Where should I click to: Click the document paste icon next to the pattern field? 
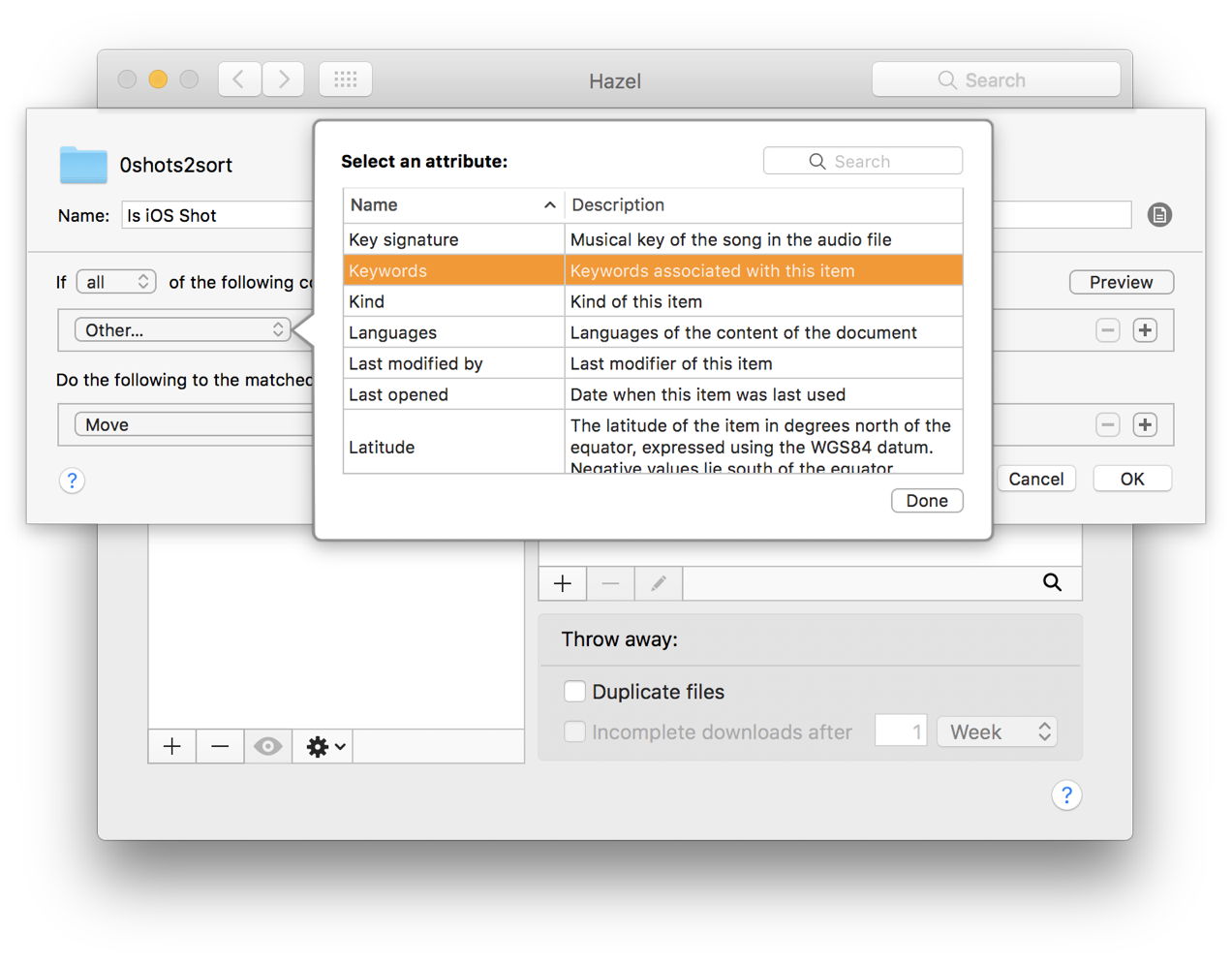click(x=1159, y=214)
